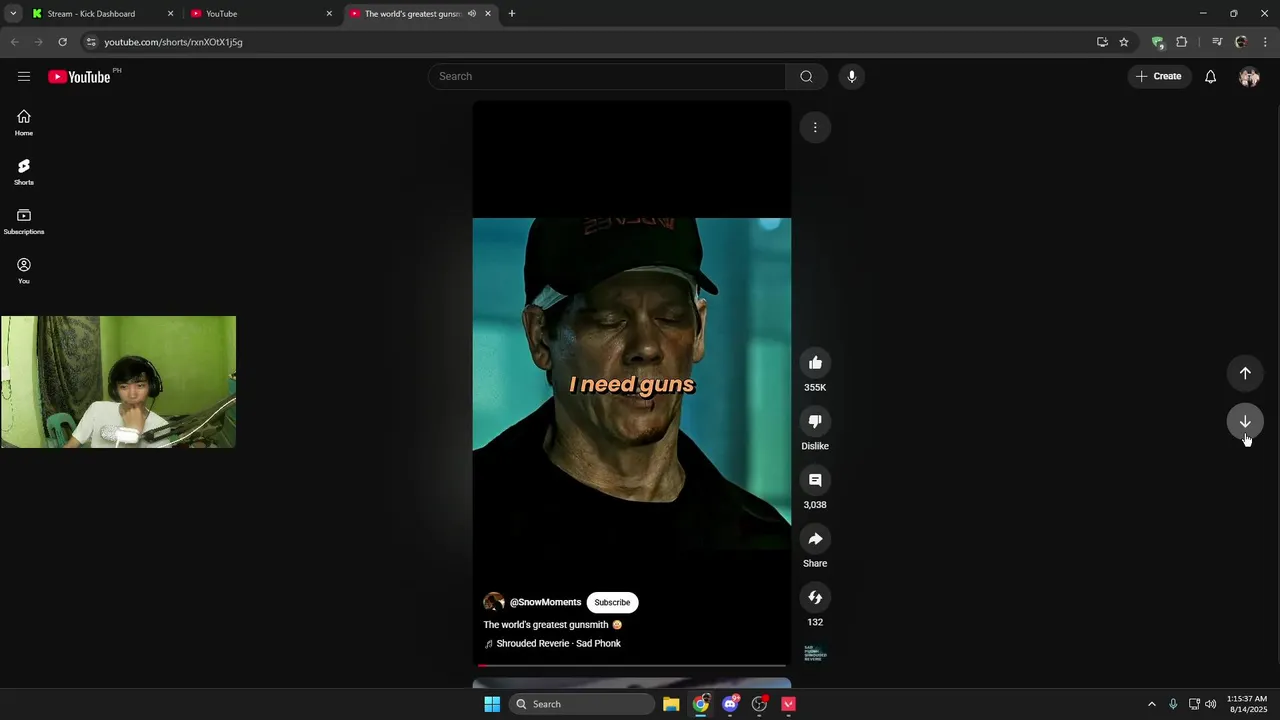Screen dimensions: 1280x720
Task: View site information icon in address bar
Action: [91, 42]
